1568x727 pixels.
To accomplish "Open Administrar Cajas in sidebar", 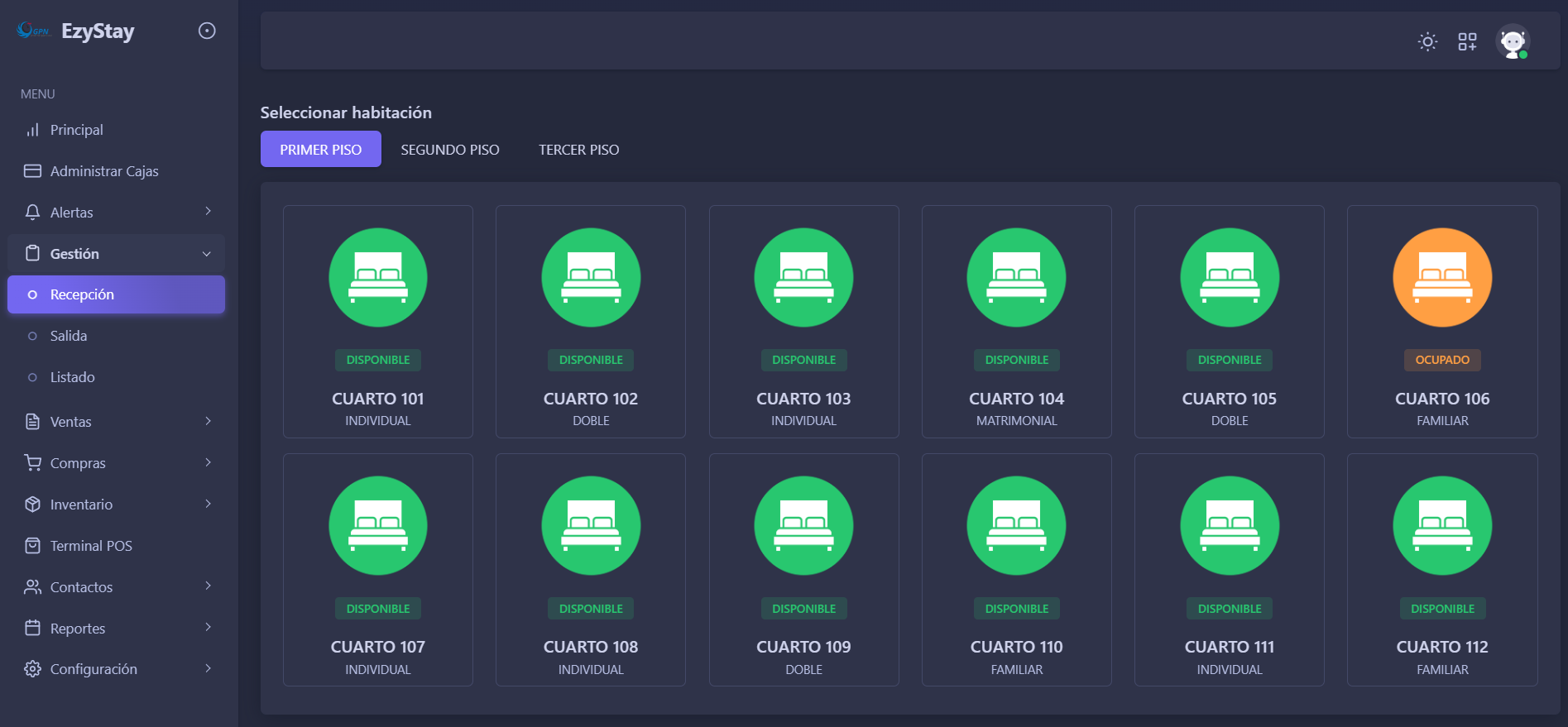I will [x=104, y=171].
